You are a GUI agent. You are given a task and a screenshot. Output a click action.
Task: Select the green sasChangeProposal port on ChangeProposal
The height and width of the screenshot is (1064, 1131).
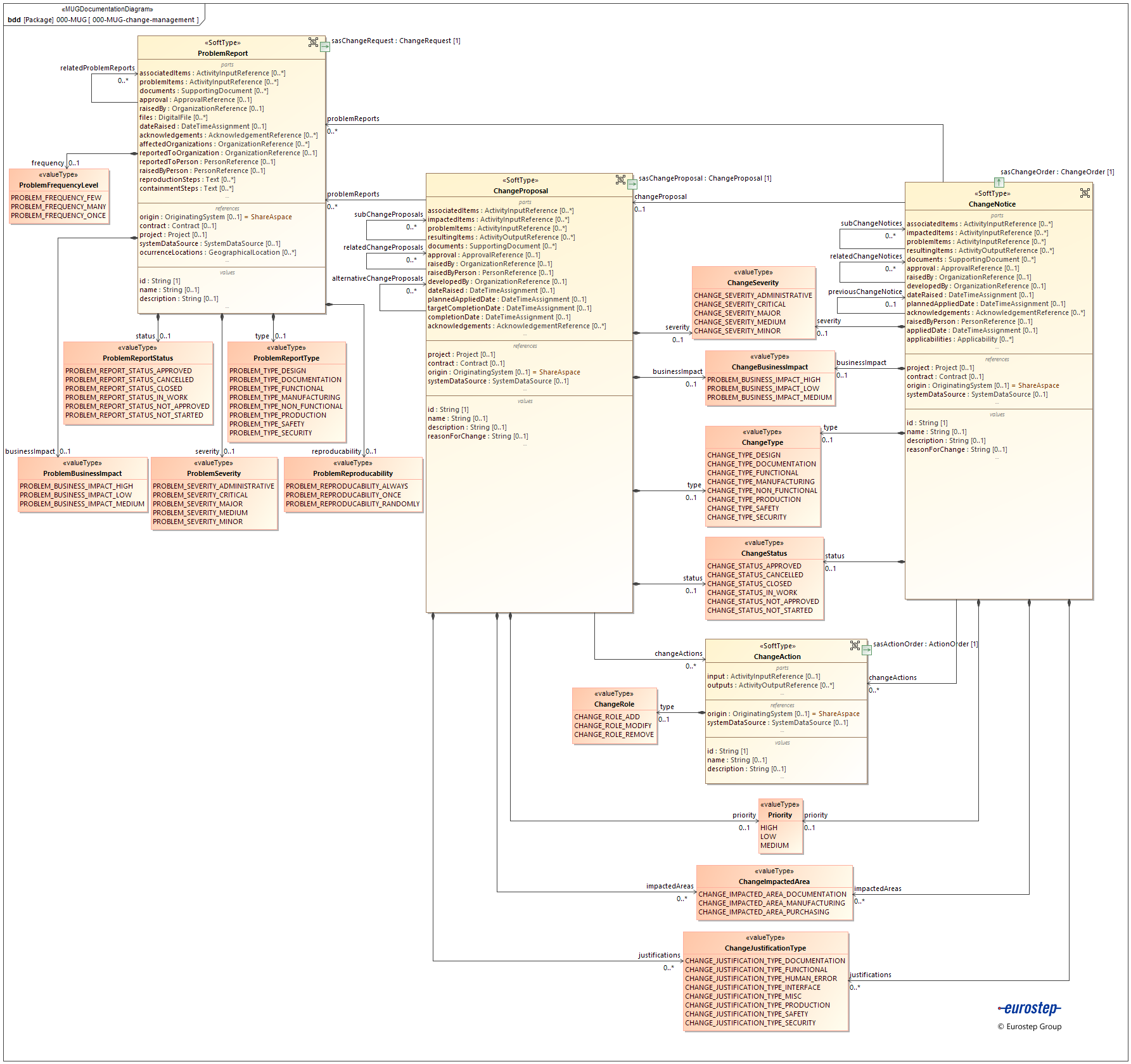coord(633,184)
